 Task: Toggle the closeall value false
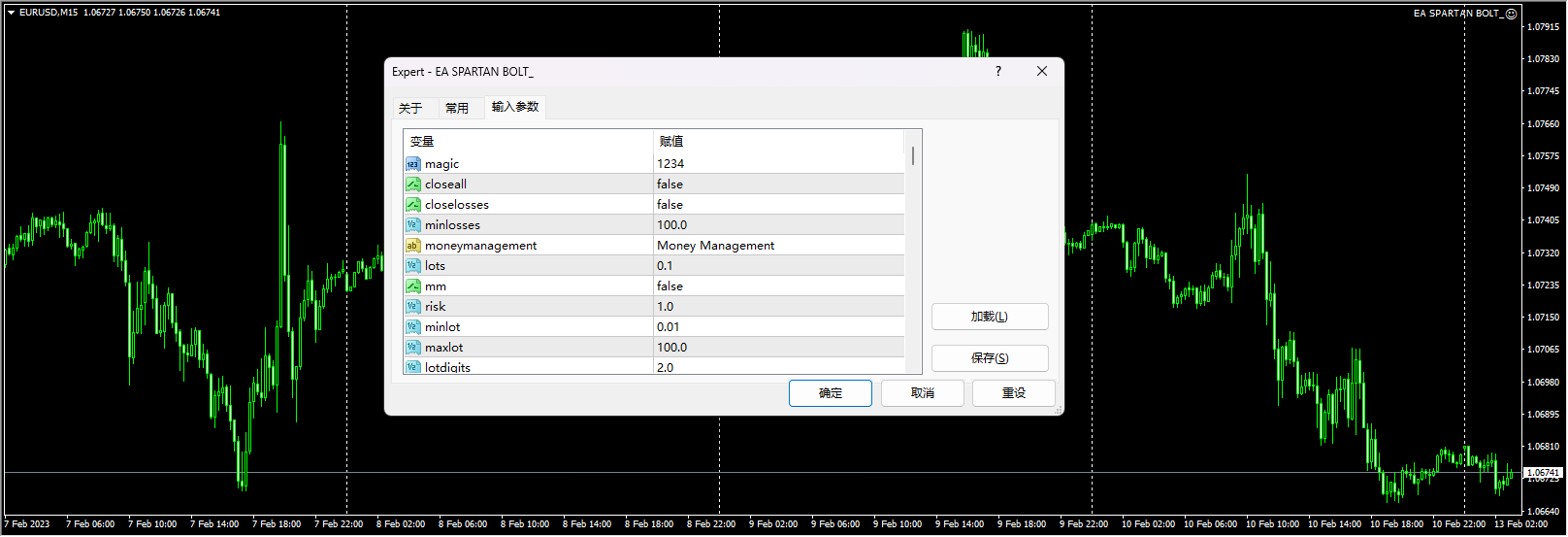[670, 185]
